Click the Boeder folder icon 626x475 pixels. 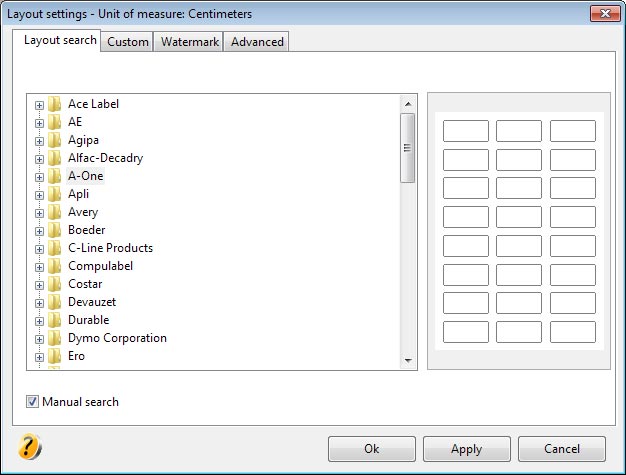click(x=55, y=230)
